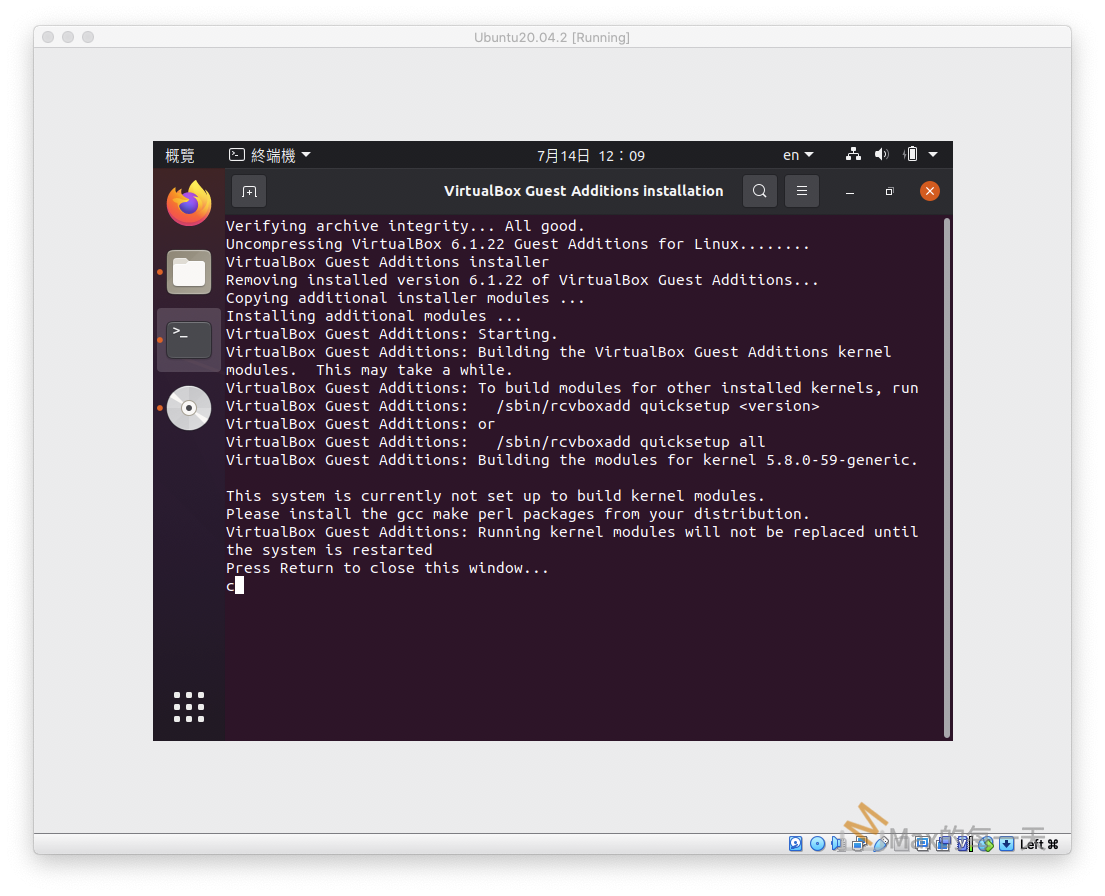Select the Terminal icon in dock
This screenshot has height=896, width=1105.
pyautogui.click(x=189, y=340)
